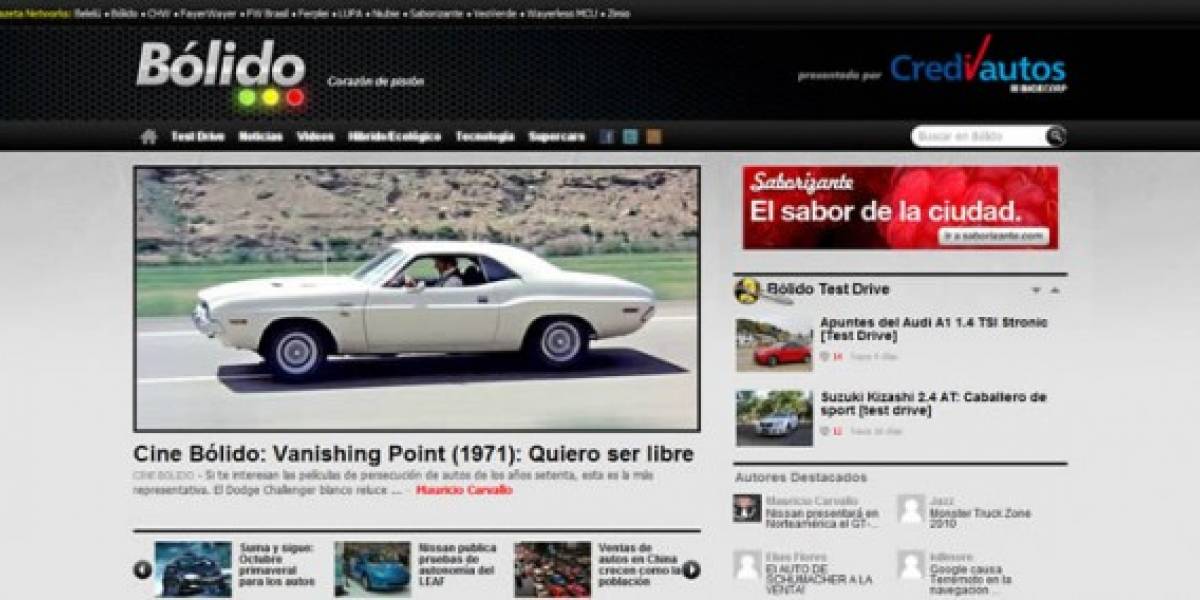Click the FayerWayer network link
Screen dimensions: 1200x600
coord(207,14)
